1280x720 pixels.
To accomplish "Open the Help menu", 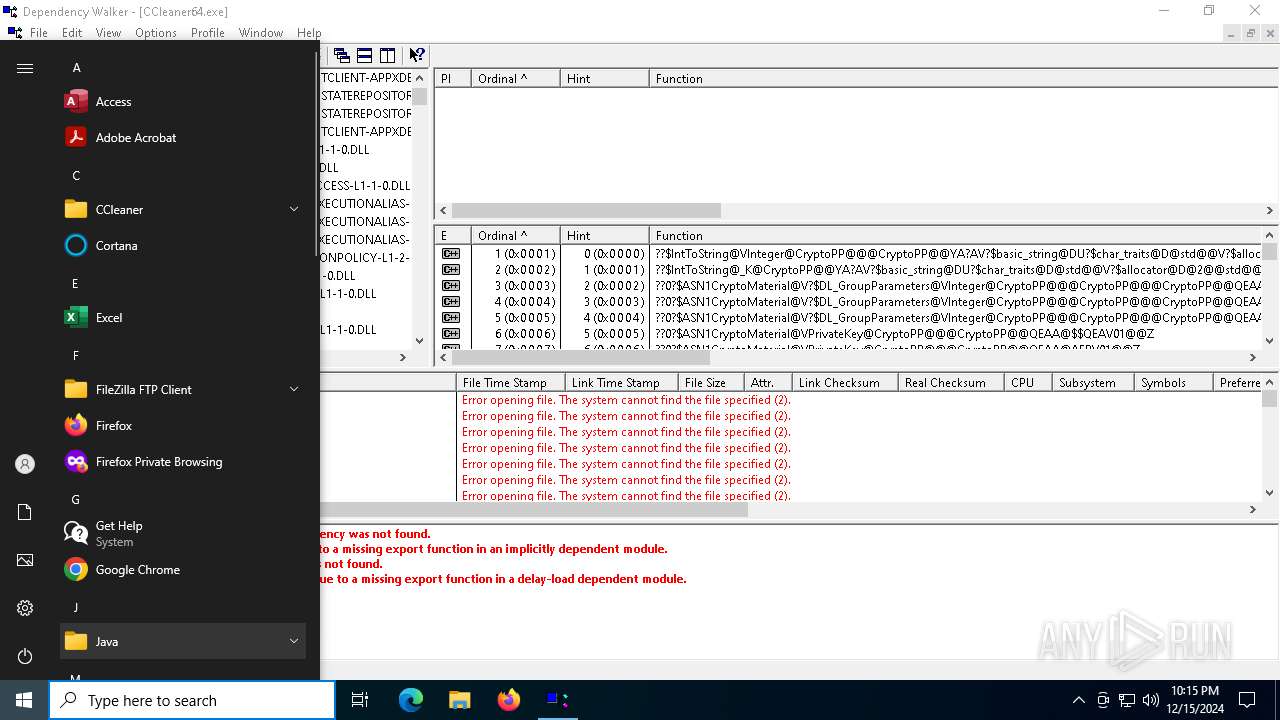I will click(x=309, y=33).
